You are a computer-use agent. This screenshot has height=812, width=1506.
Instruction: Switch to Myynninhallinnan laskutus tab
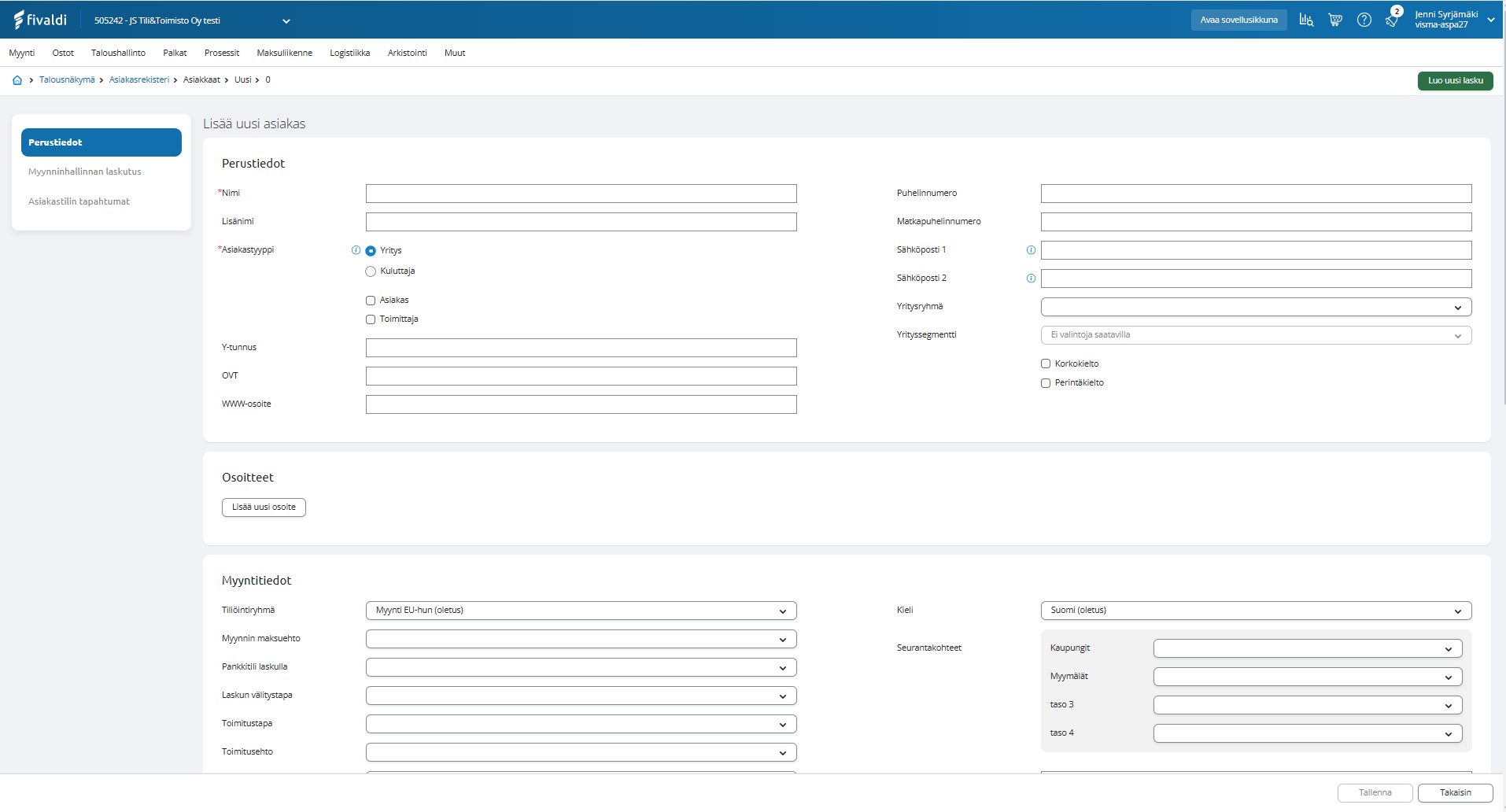tap(85, 172)
